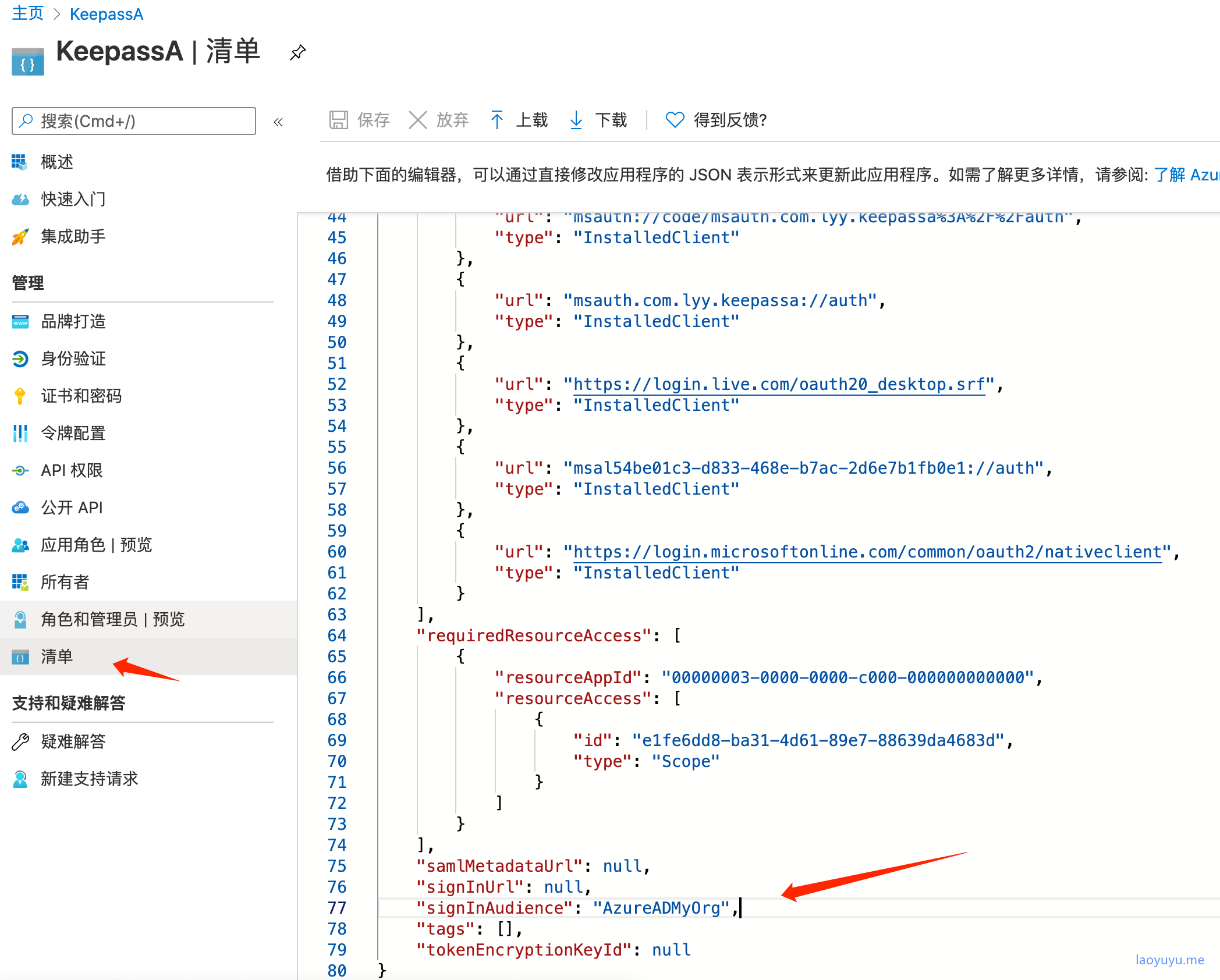Select the 清单 manifest menu item
The width and height of the screenshot is (1220, 980).
pyautogui.click(x=57, y=656)
